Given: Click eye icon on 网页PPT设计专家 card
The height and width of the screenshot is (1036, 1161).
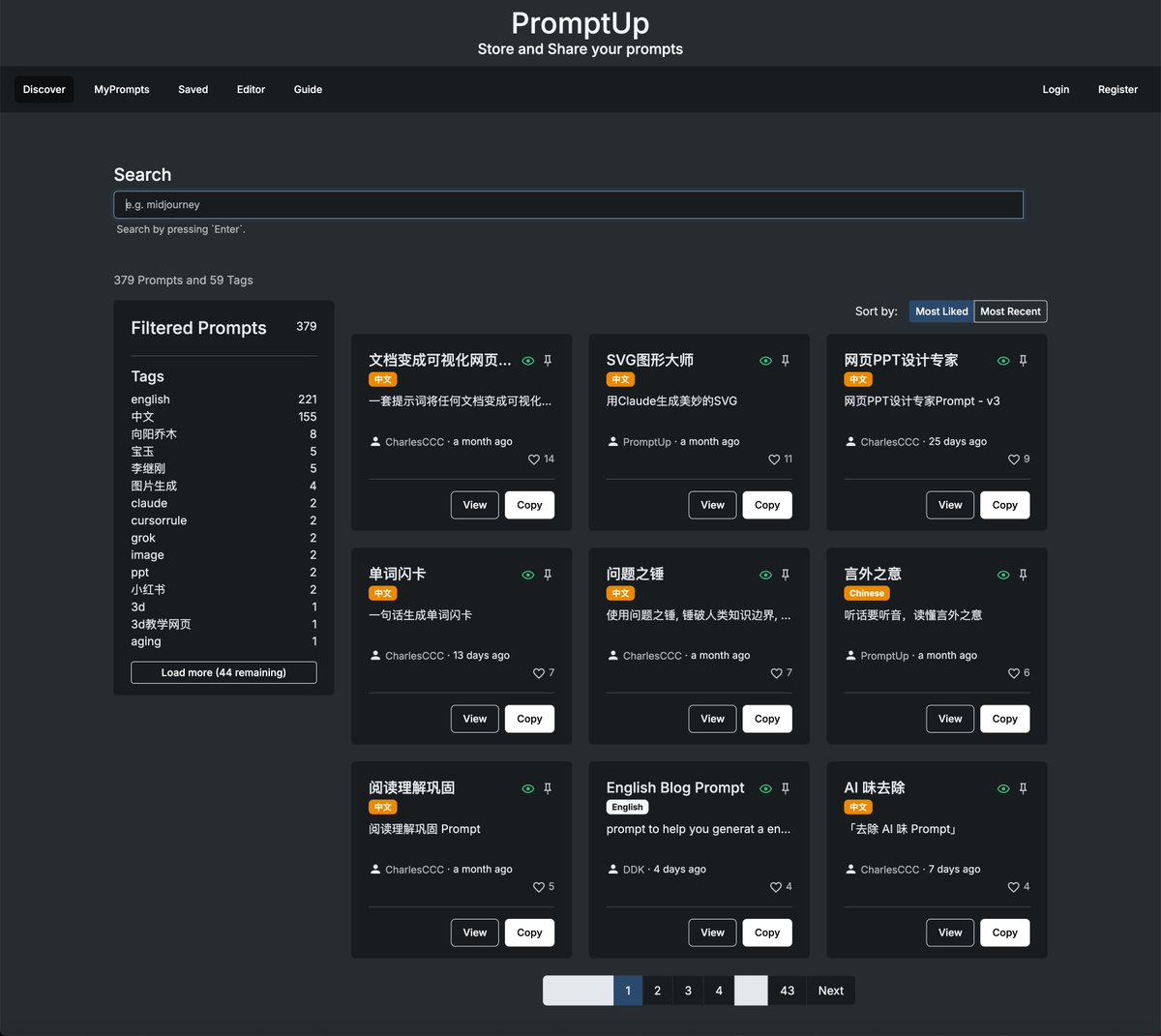Looking at the screenshot, I should click(x=1003, y=361).
